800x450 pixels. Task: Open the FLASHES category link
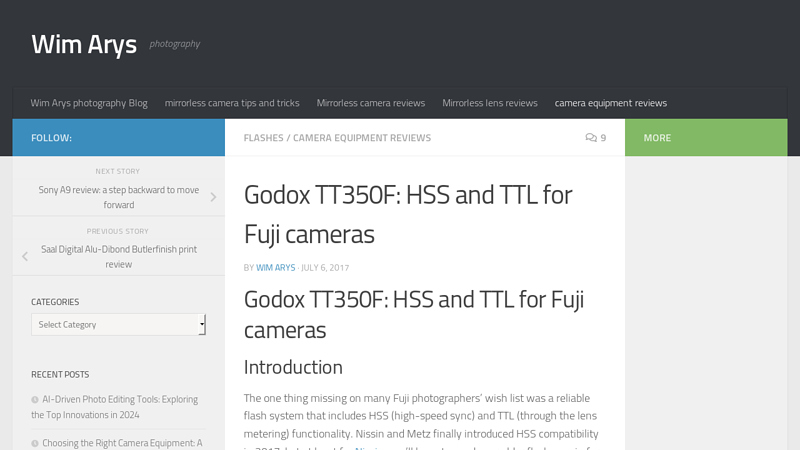click(x=263, y=138)
